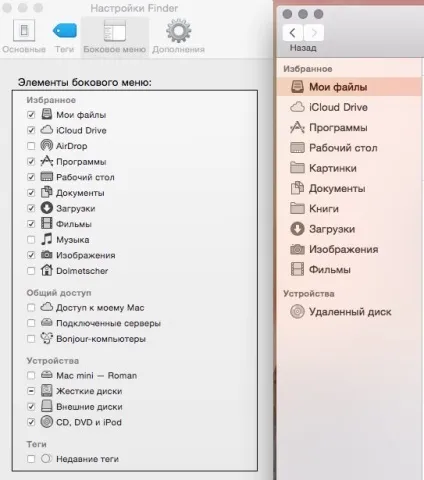
Task: Toggle the Жесткие диски mixed checkbox
Action: pyautogui.click(x=31, y=391)
